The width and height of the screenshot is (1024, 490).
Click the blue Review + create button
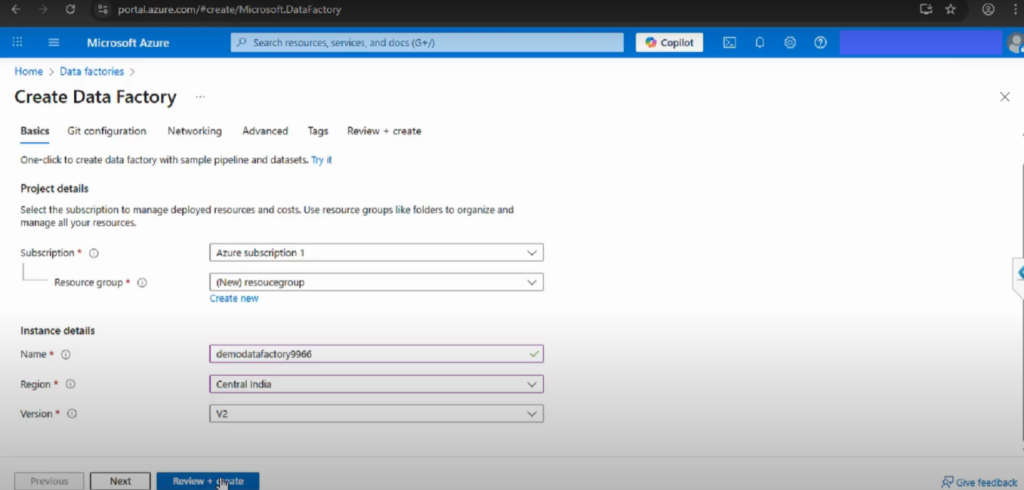pyautogui.click(x=208, y=481)
